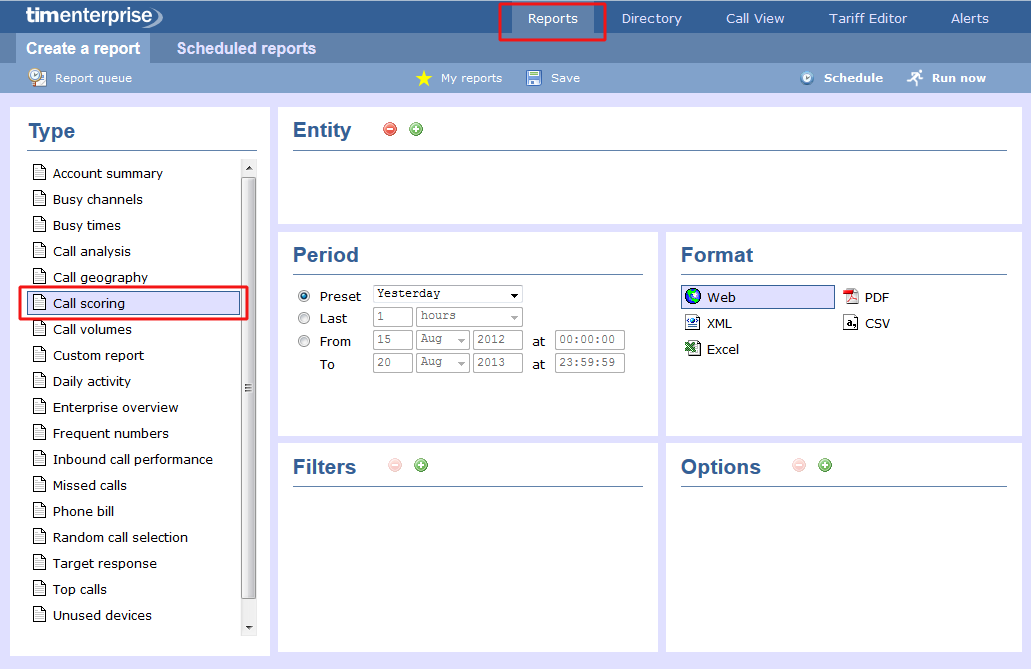1031x669 pixels.
Task: Click the green add Options icon
Action: [825, 465]
